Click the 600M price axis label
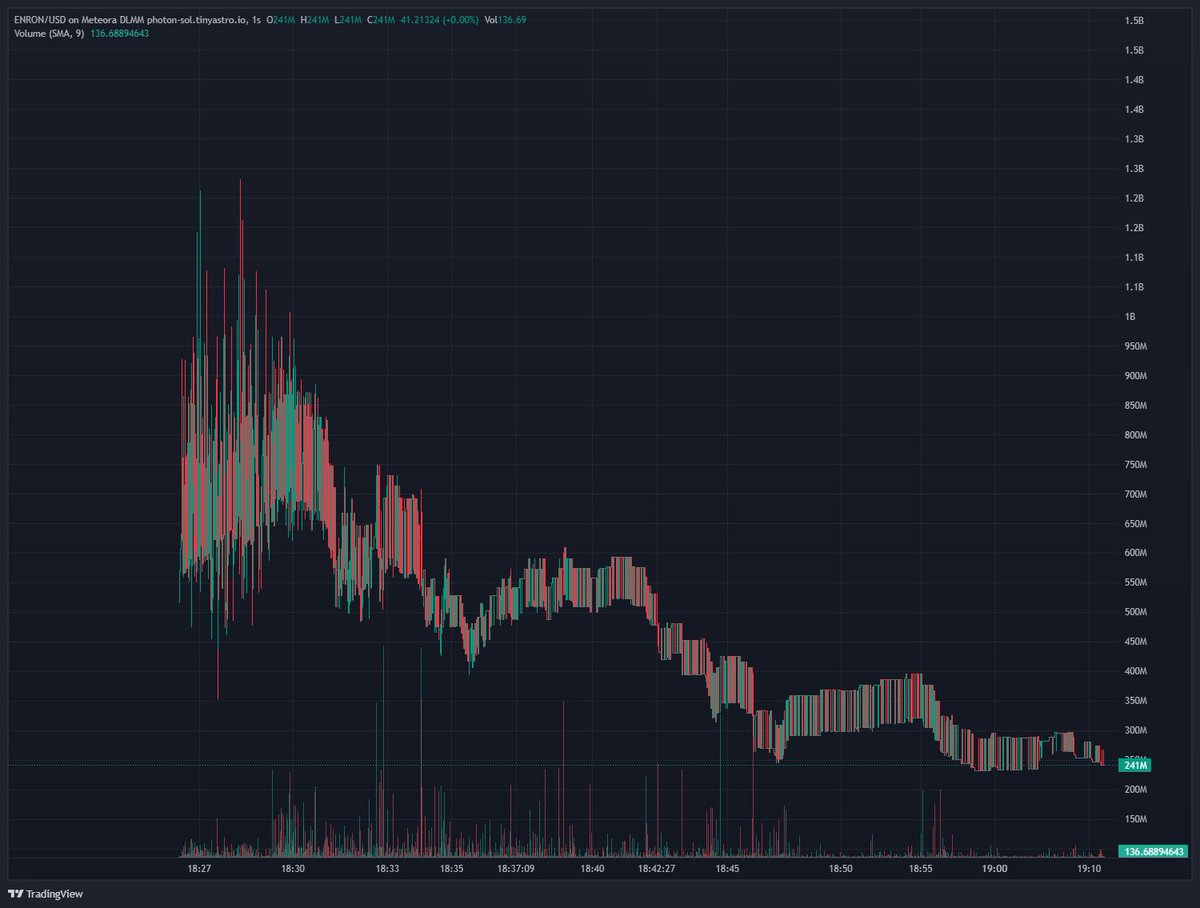 click(1135, 553)
